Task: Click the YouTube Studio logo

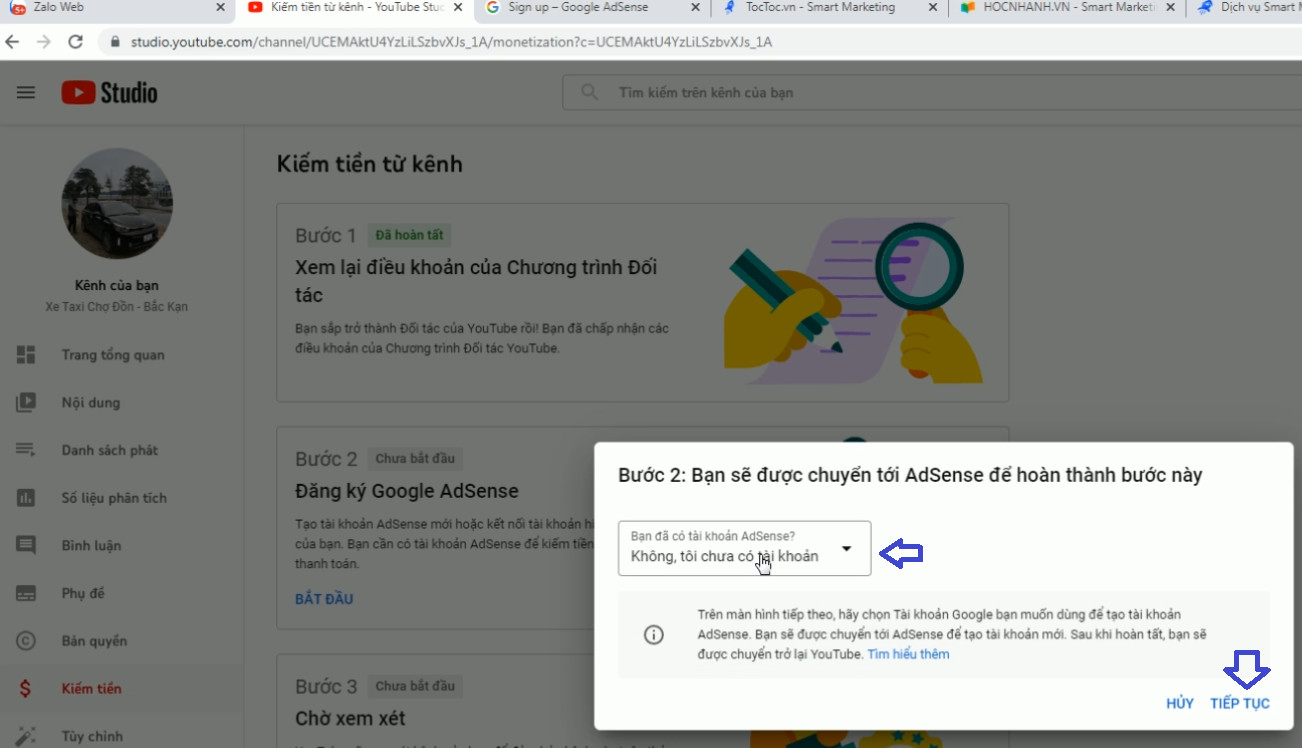Action: [x=109, y=92]
